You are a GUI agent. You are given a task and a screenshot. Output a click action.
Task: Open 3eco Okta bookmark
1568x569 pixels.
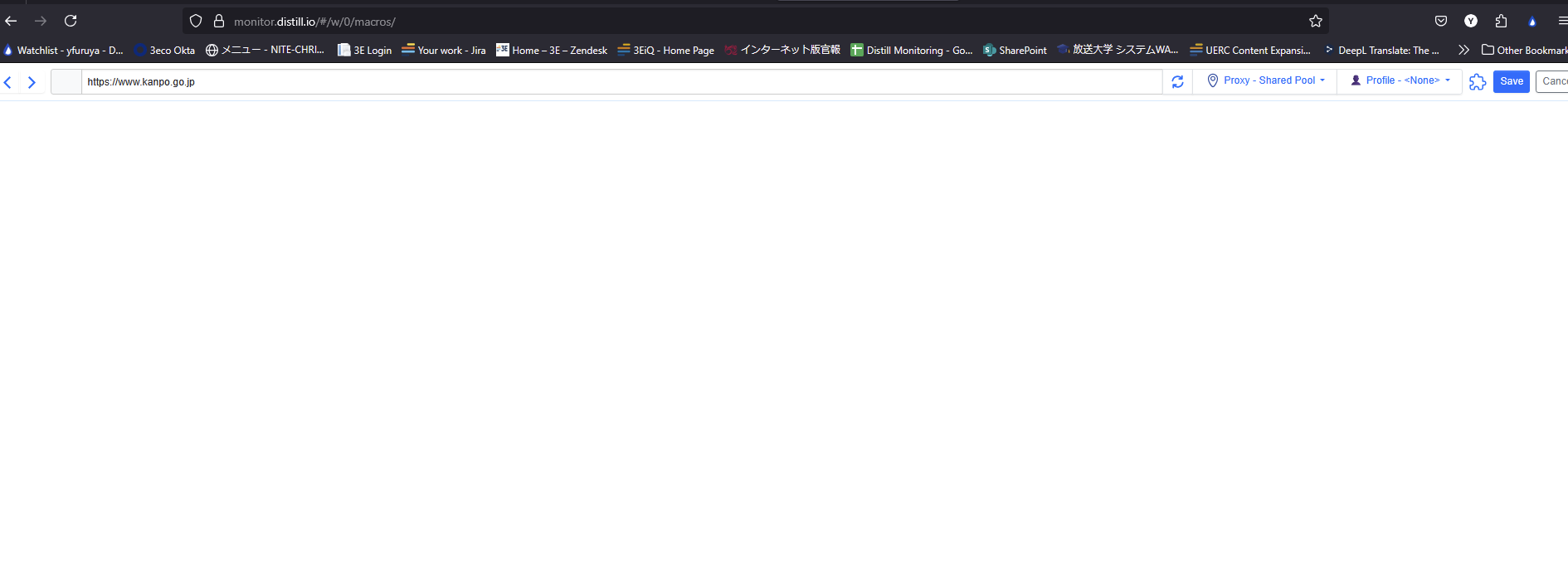pyautogui.click(x=165, y=50)
